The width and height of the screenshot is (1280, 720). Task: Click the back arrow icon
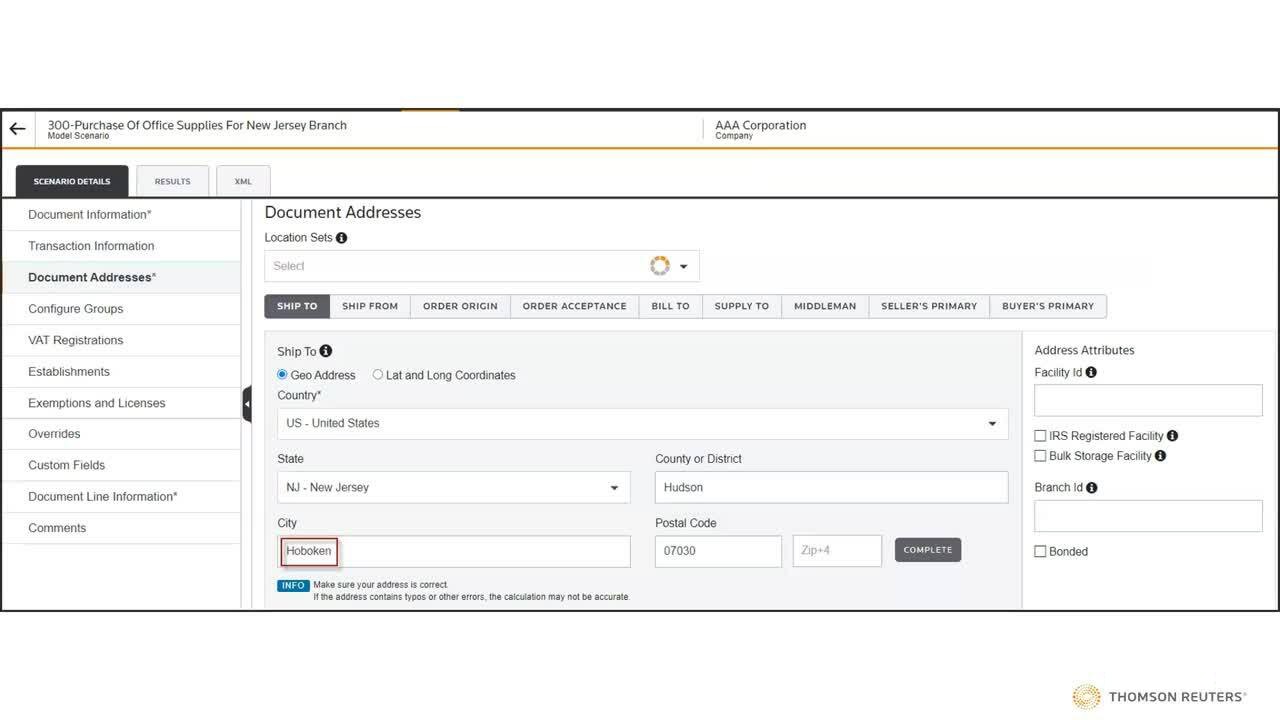17,129
